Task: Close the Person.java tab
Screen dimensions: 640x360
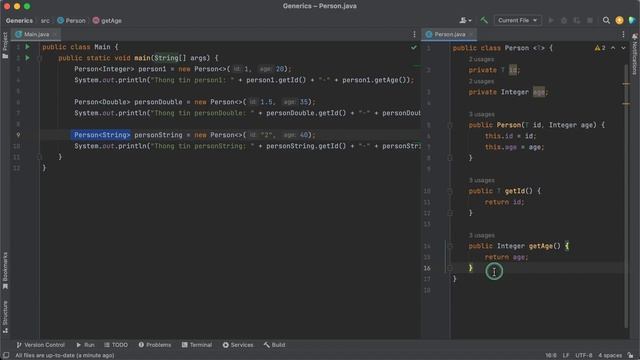Action: [471, 34]
